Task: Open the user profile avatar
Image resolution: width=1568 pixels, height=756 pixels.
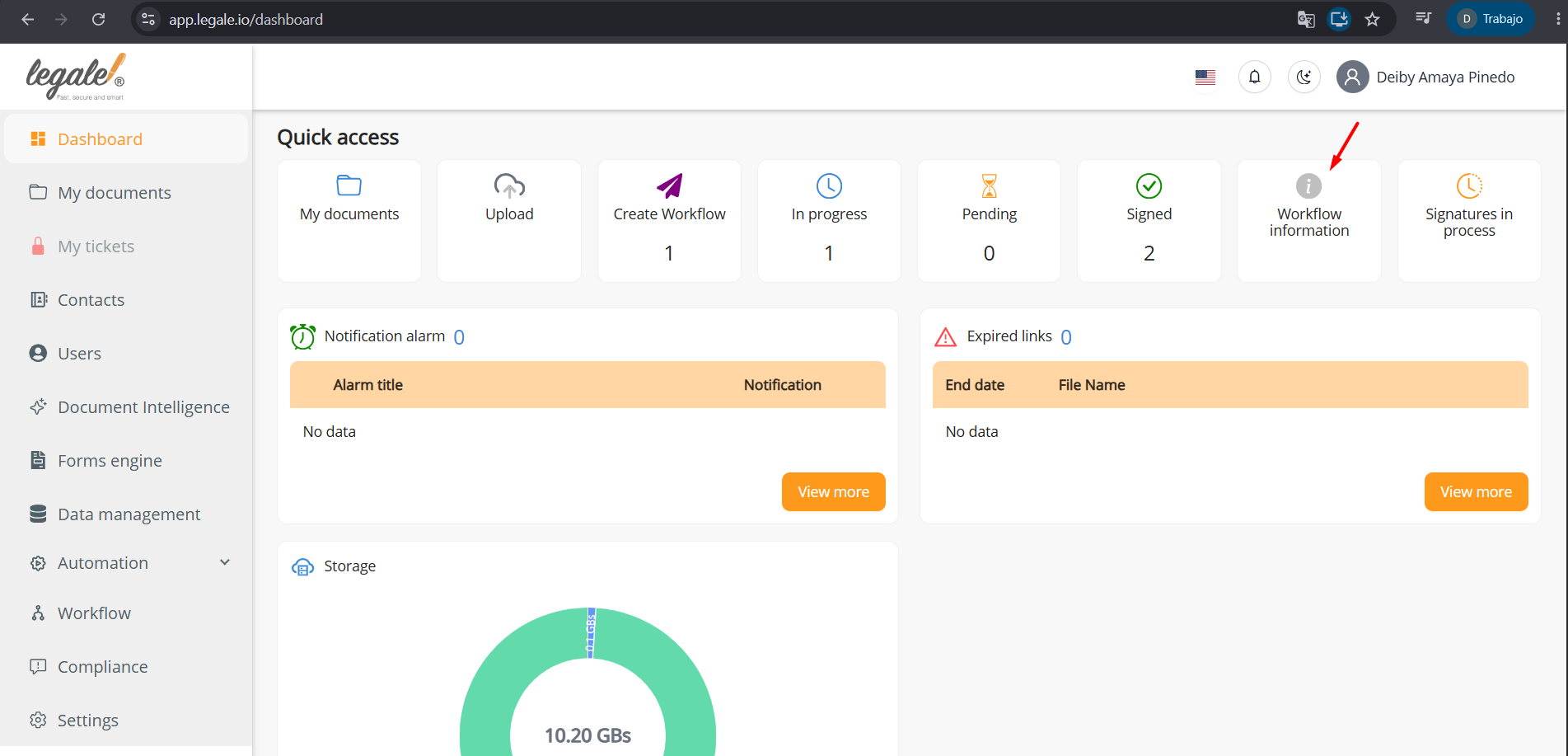Action: [x=1352, y=77]
